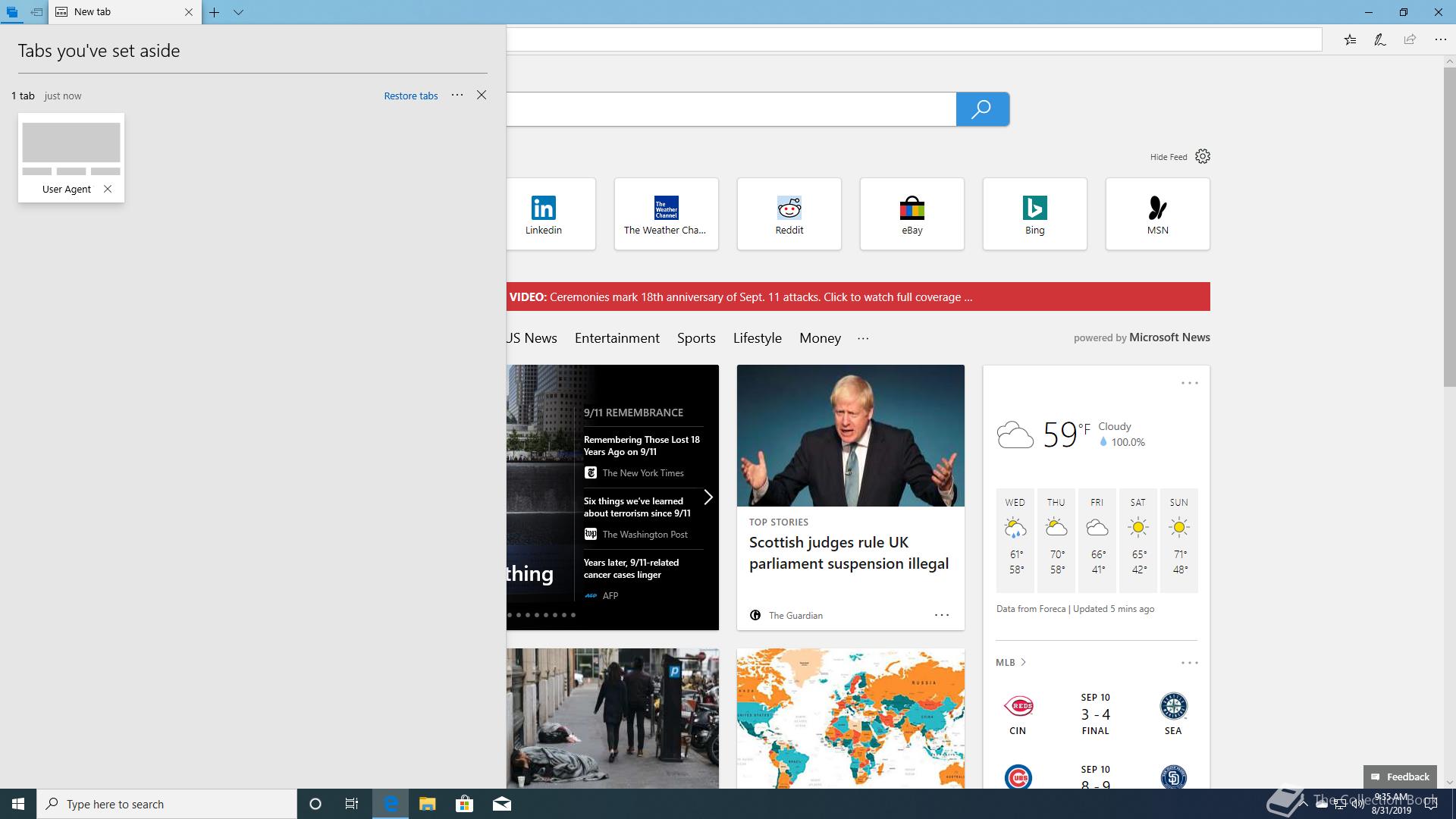Select Money feed tab
This screenshot has height=819, width=1456.
(820, 338)
